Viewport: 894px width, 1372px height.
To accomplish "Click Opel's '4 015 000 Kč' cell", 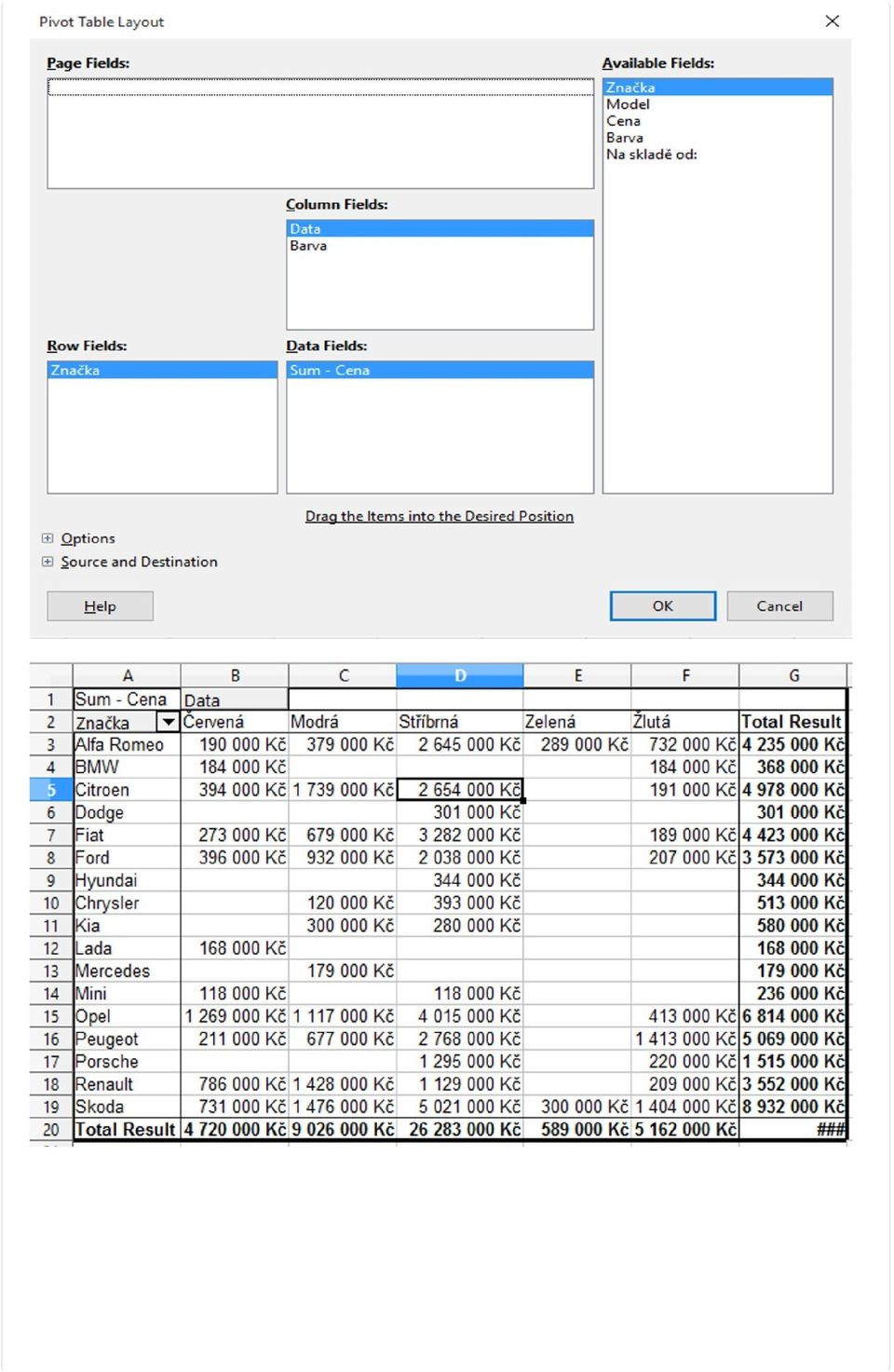I will (x=460, y=1016).
